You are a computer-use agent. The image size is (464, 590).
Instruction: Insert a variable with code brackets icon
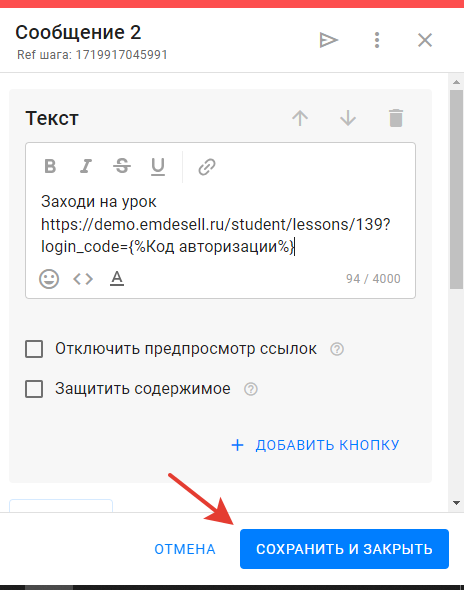pos(83,279)
